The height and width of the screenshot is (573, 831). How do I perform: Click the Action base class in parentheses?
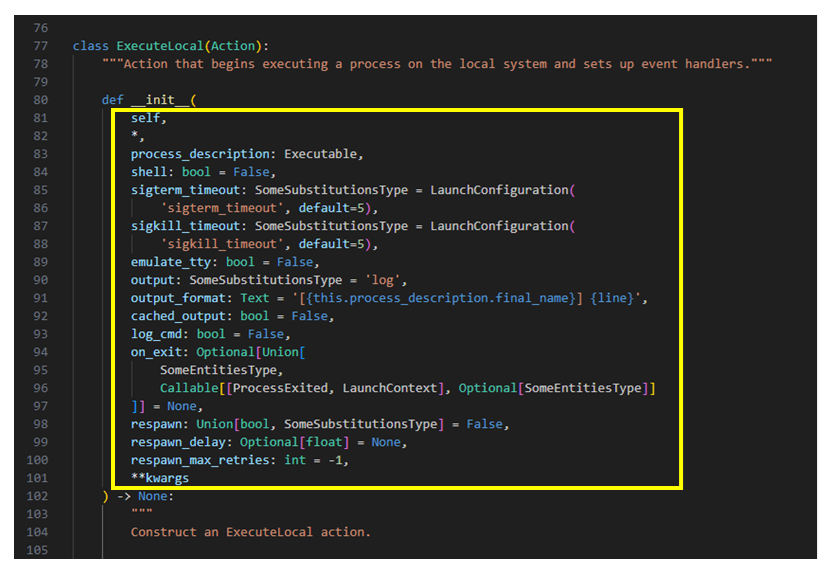[x=233, y=46]
